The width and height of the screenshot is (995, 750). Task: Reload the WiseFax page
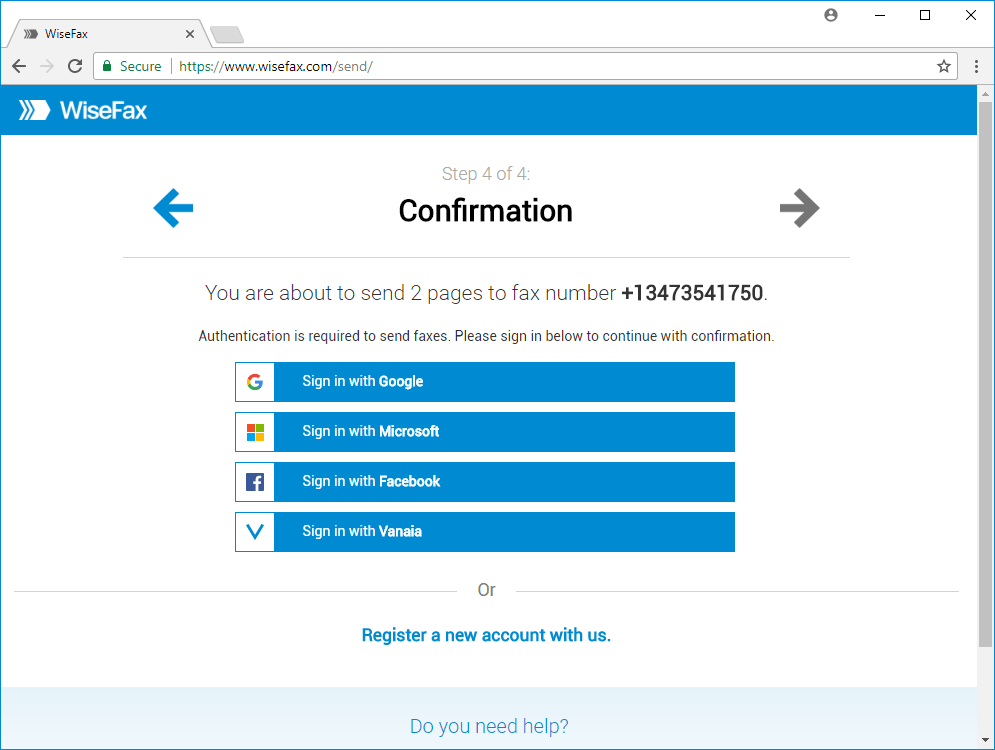click(75, 66)
